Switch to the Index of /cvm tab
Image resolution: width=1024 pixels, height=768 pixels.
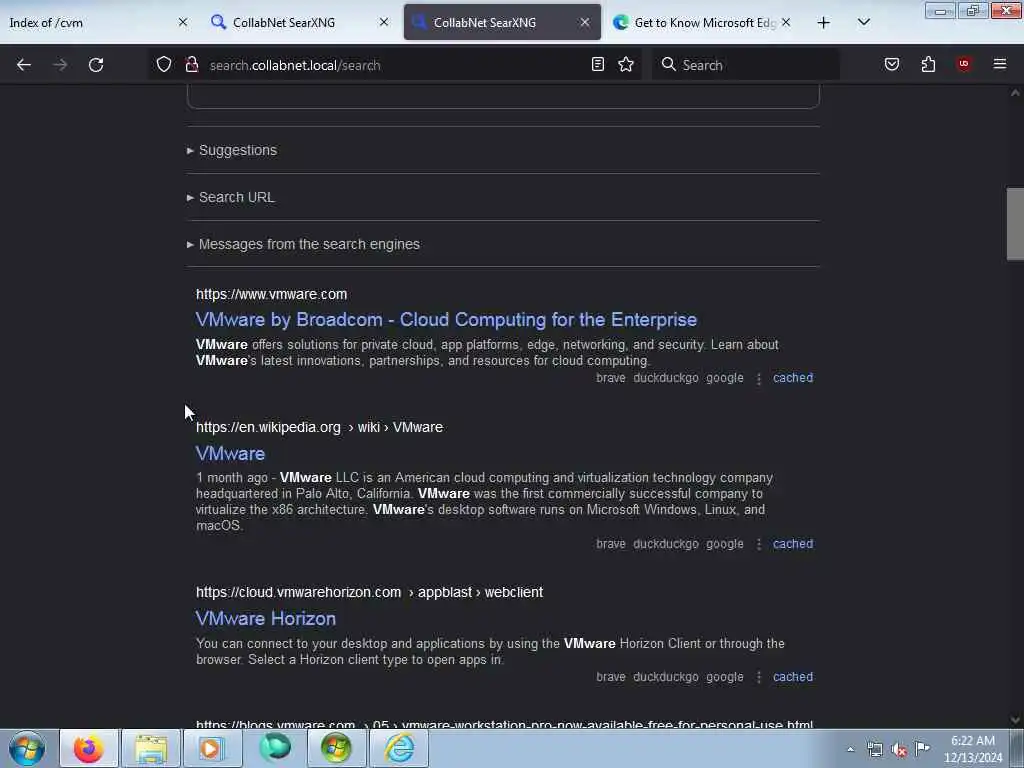click(91, 22)
